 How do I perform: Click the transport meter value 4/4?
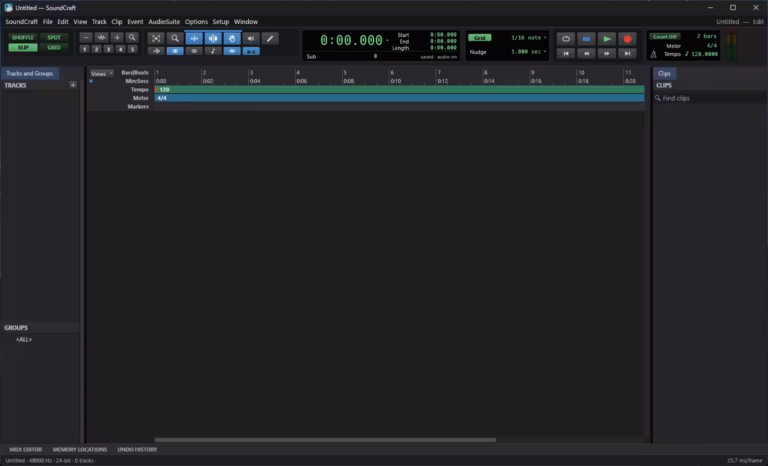(712, 46)
